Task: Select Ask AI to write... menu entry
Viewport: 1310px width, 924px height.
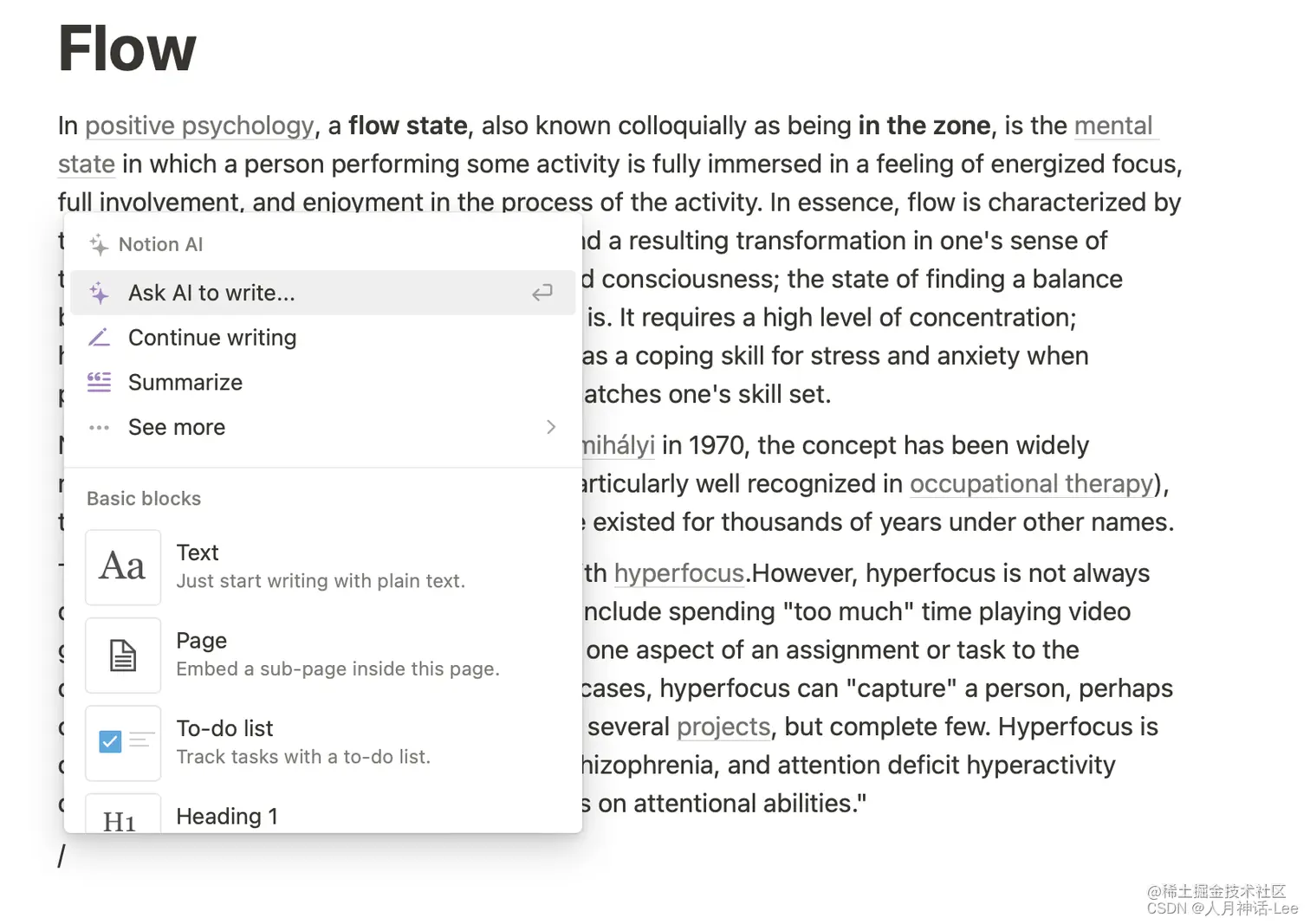Action: click(x=322, y=293)
